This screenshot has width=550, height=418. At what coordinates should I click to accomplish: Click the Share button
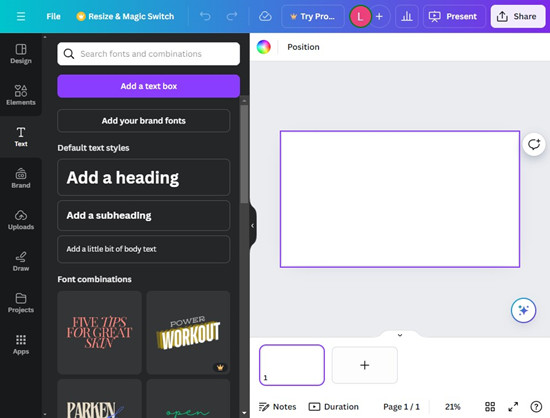point(518,16)
